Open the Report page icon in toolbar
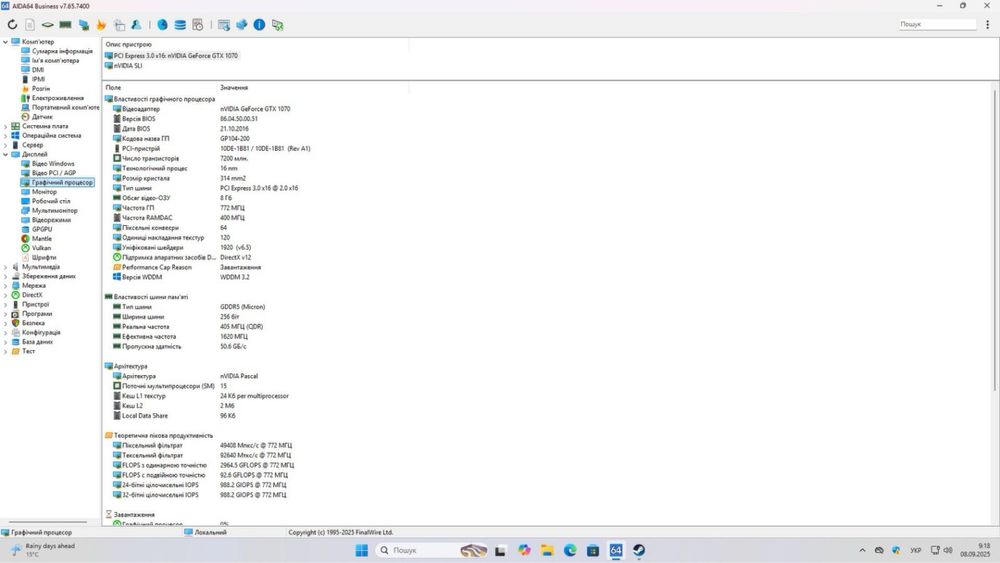This screenshot has width=1000, height=563. click(x=30, y=25)
